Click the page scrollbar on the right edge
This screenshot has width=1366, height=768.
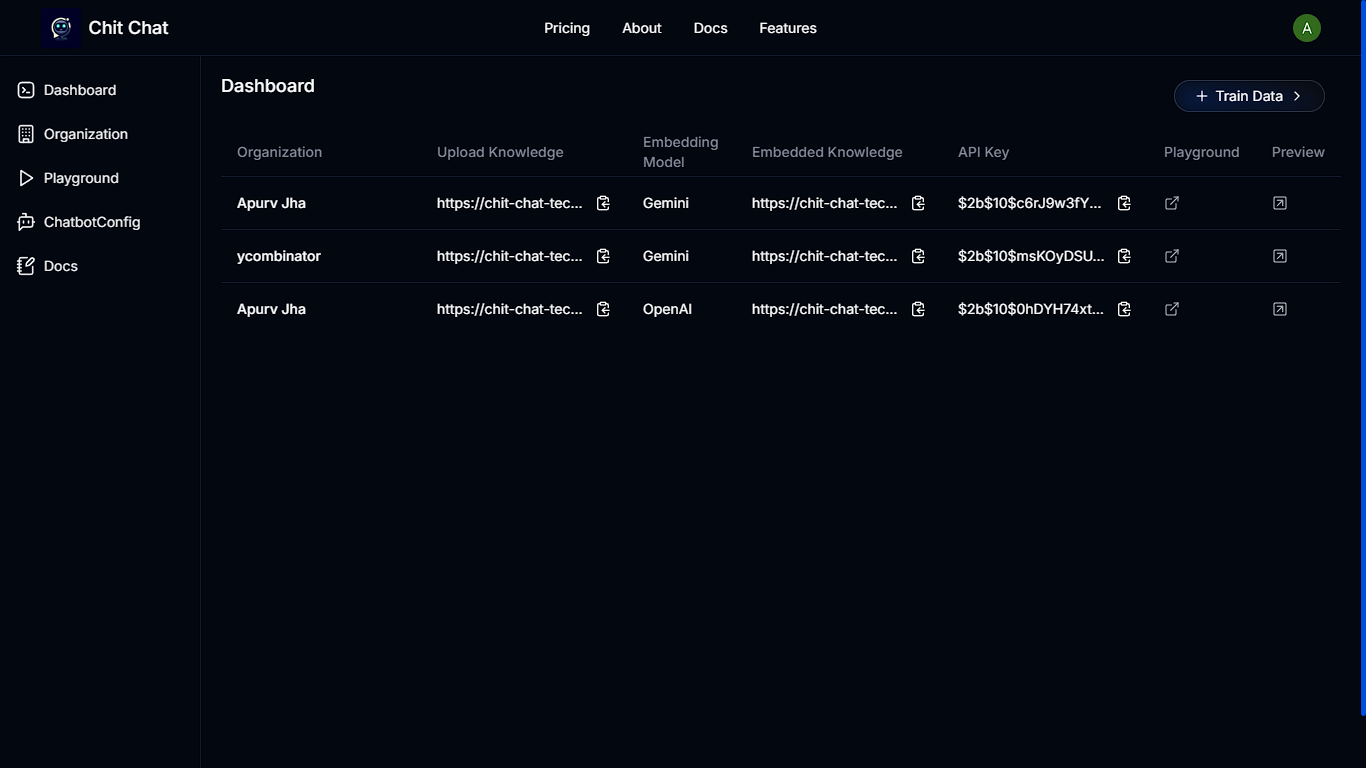pos(1362,360)
